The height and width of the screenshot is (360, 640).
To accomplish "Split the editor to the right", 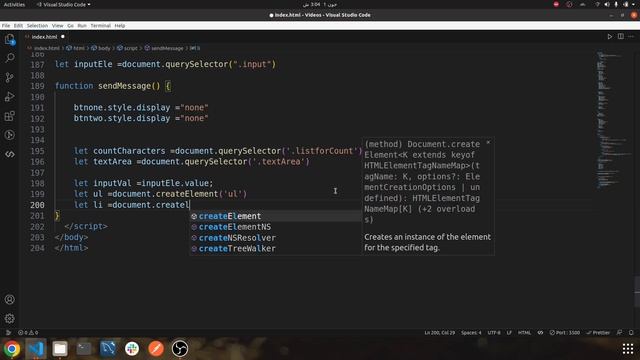I will [x=620, y=36].
